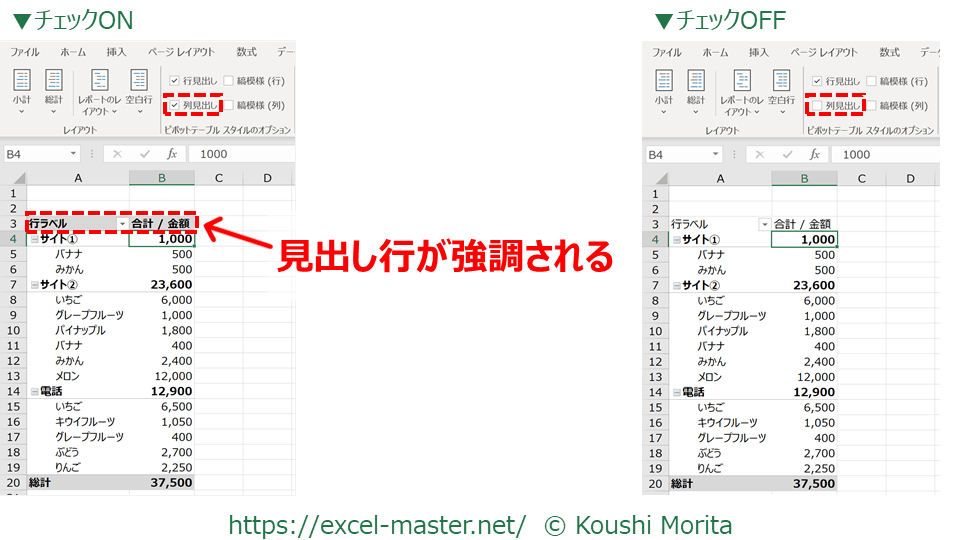Click the fx insert function icon in the left window

pos(172,154)
